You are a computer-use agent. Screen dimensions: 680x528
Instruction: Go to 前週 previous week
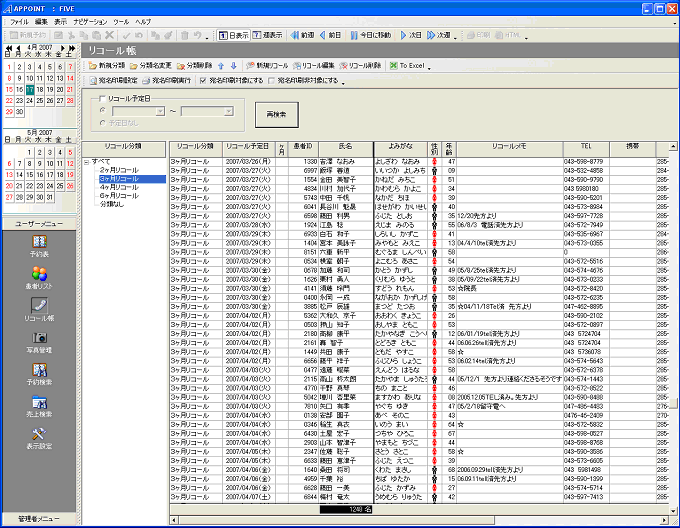coord(302,35)
